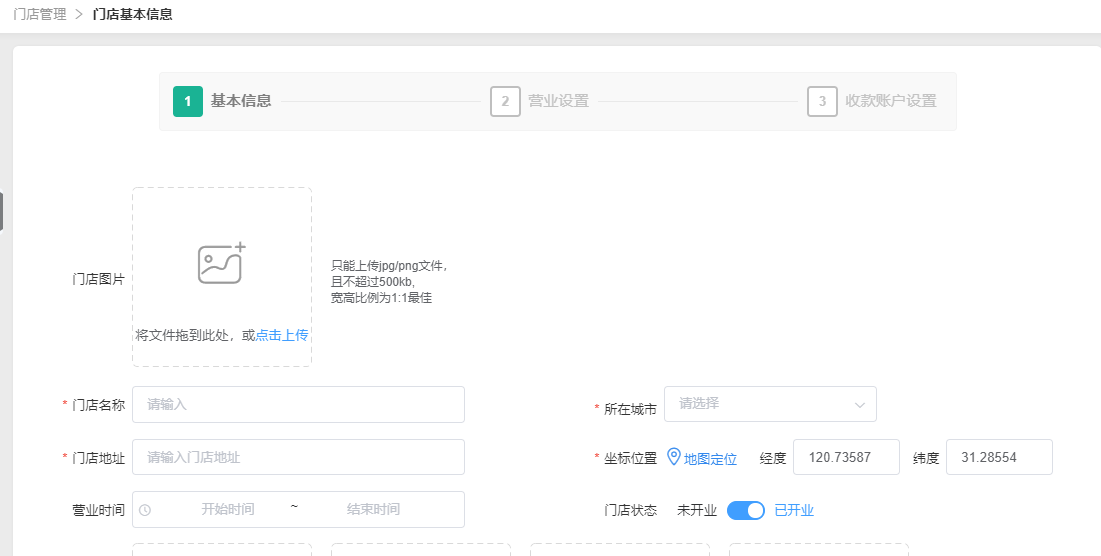
Task: Click the step 1 number badge
Action: coord(187,101)
